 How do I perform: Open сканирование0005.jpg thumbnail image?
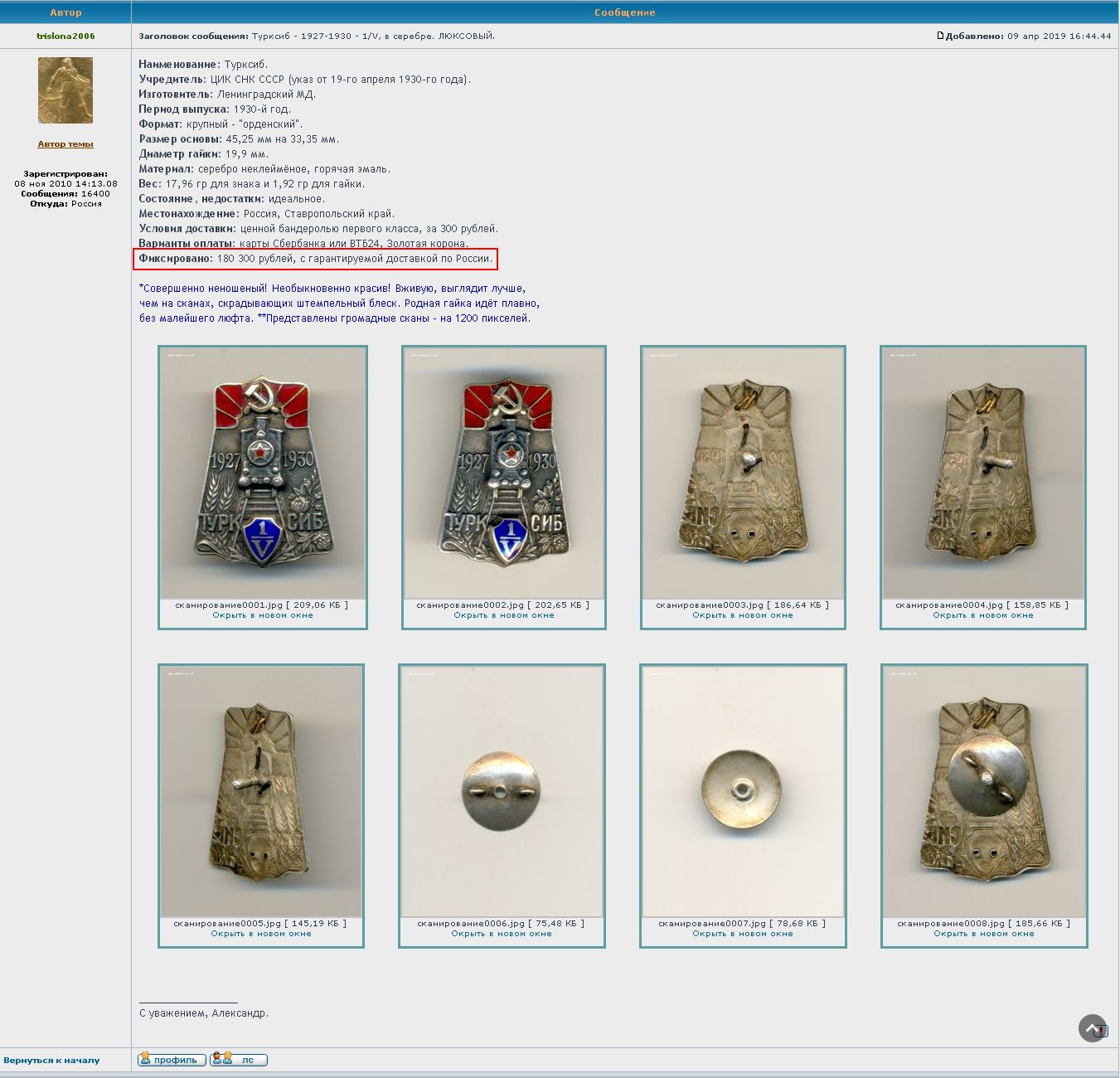point(261,791)
